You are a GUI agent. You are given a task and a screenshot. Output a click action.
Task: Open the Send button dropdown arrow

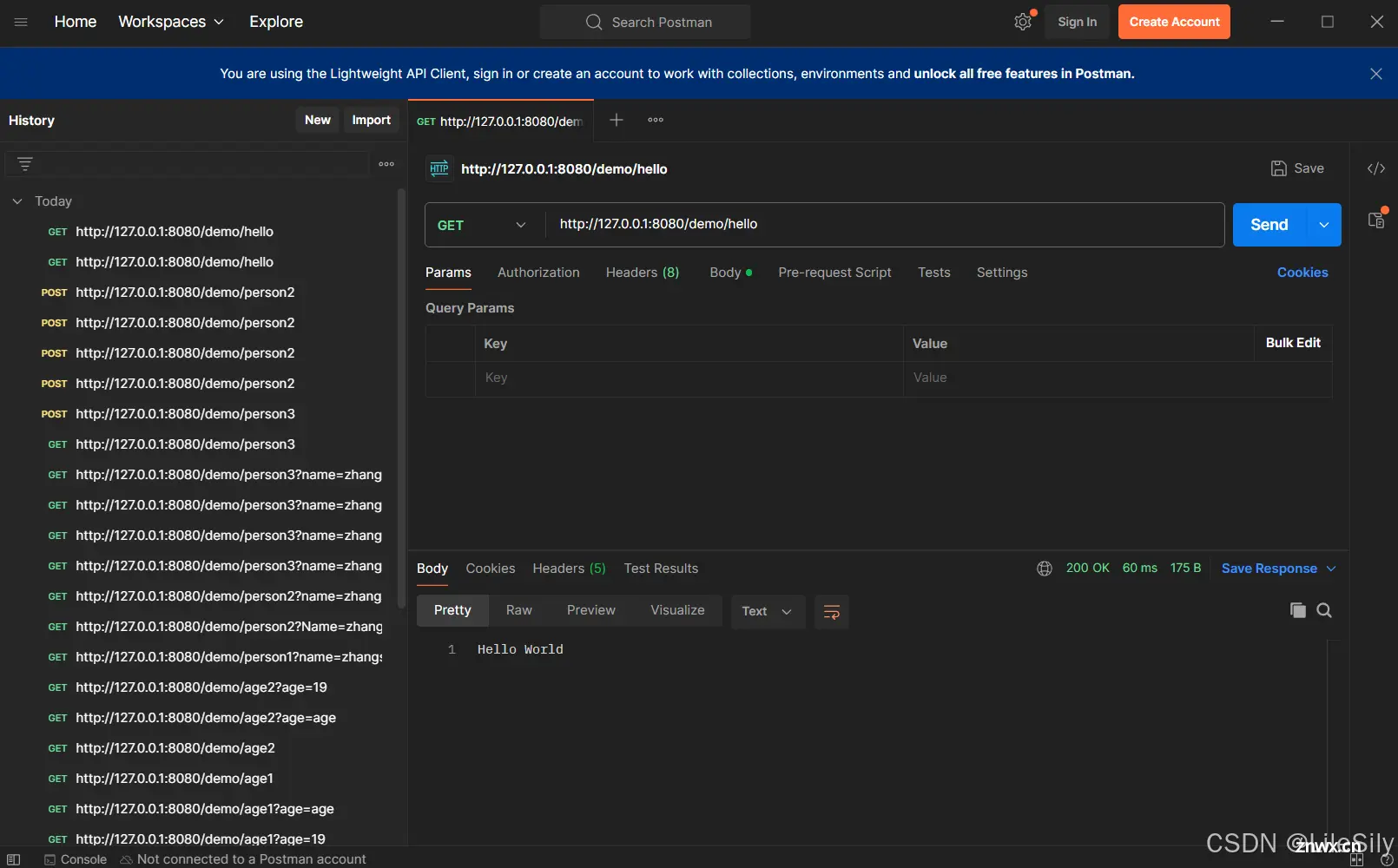[x=1324, y=225]
